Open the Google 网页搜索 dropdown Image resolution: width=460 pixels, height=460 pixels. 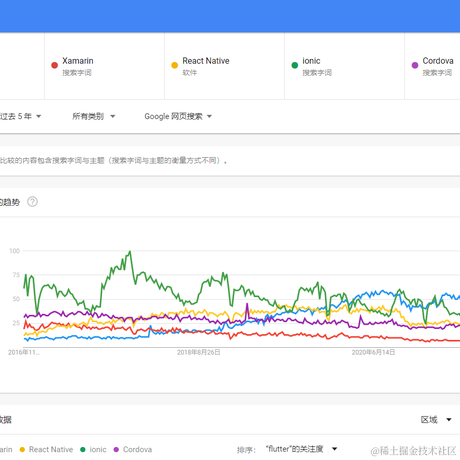point(178,116)
